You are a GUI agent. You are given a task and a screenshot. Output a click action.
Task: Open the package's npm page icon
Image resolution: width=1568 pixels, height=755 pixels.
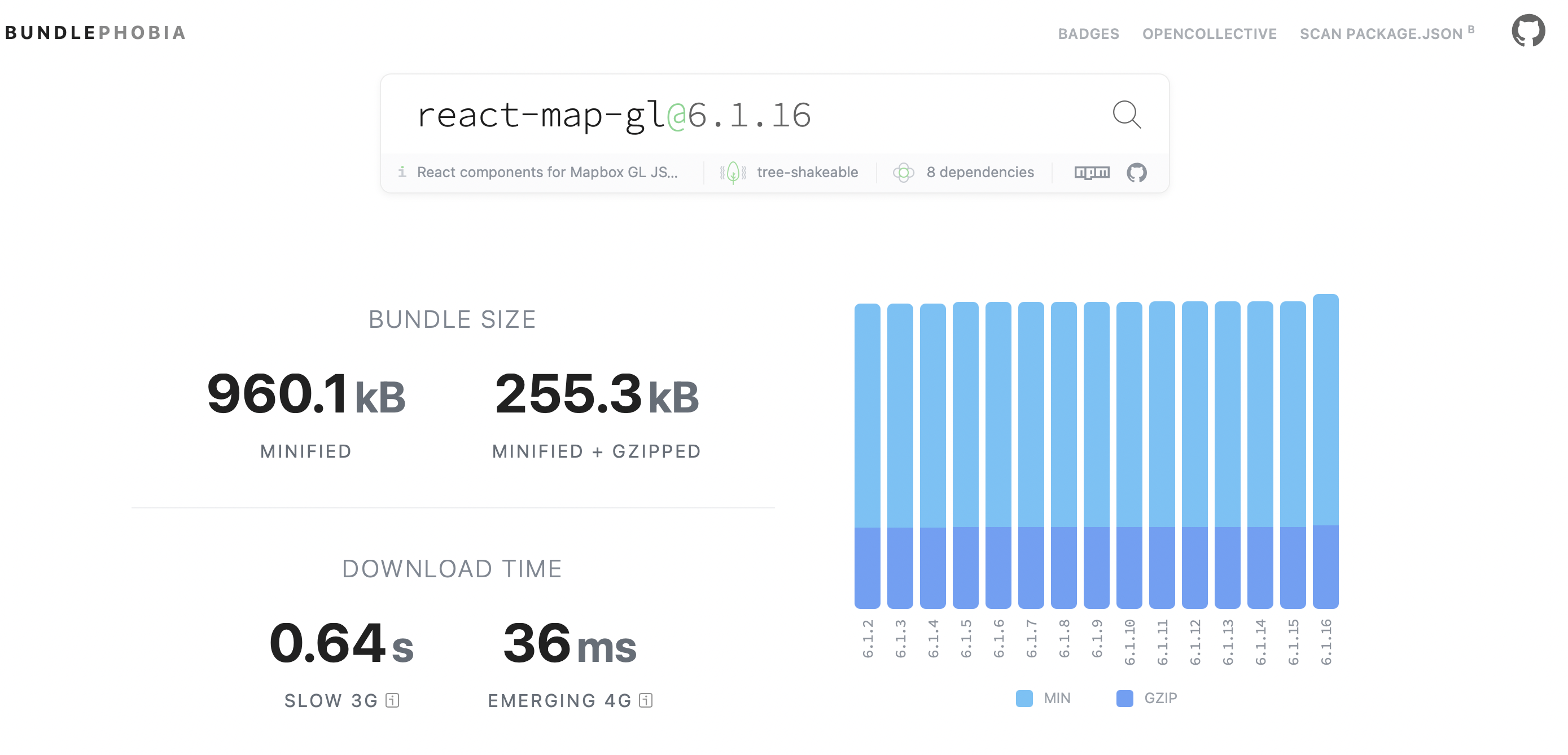click(x=1092, y=173)
